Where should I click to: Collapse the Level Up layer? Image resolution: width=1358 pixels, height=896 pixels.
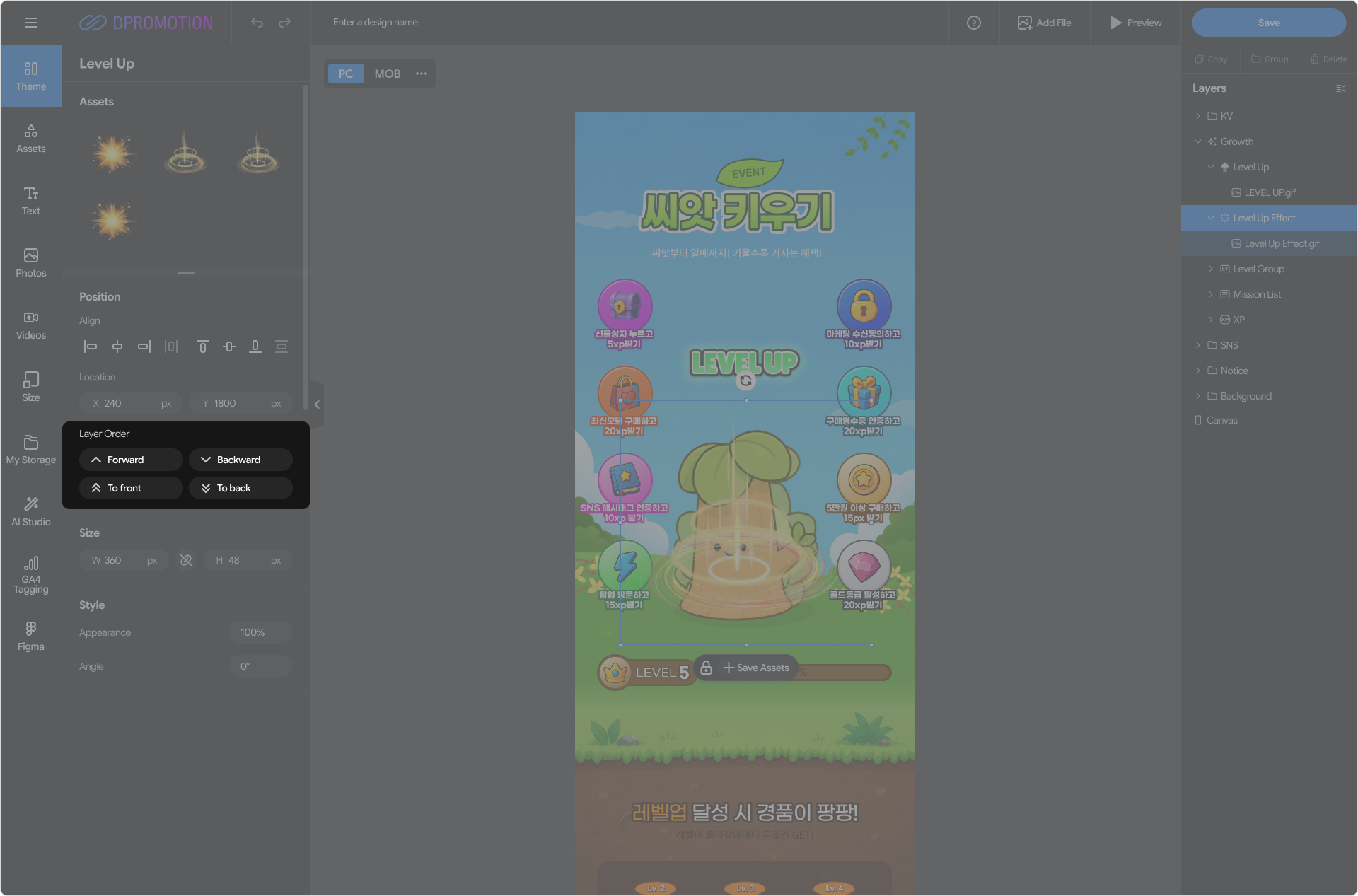[1211, 167]
